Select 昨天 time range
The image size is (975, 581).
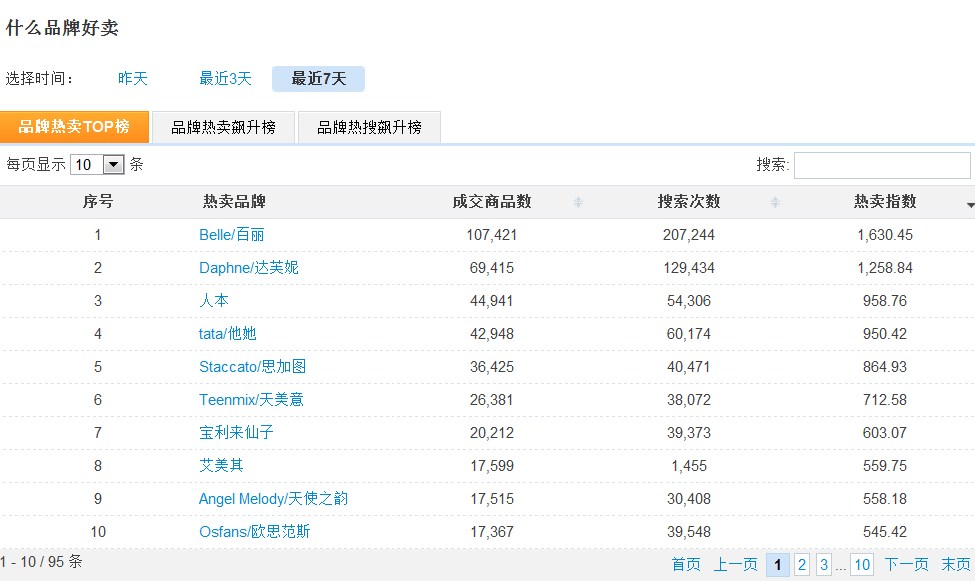(132, 79)
